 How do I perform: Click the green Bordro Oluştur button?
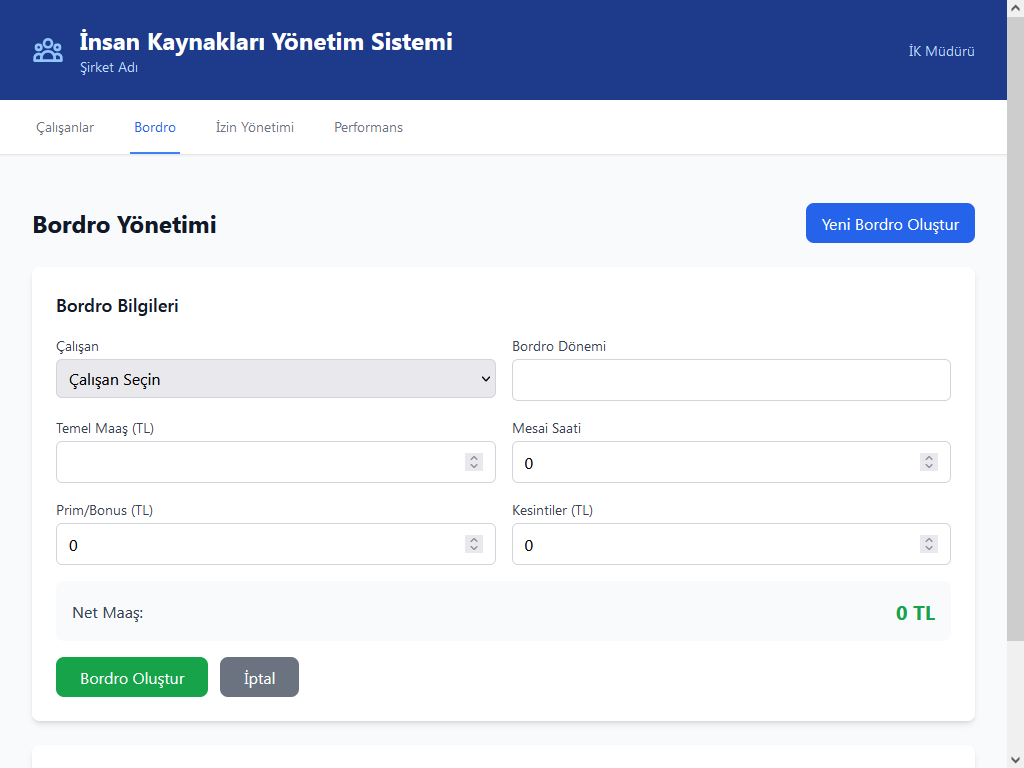132,677
